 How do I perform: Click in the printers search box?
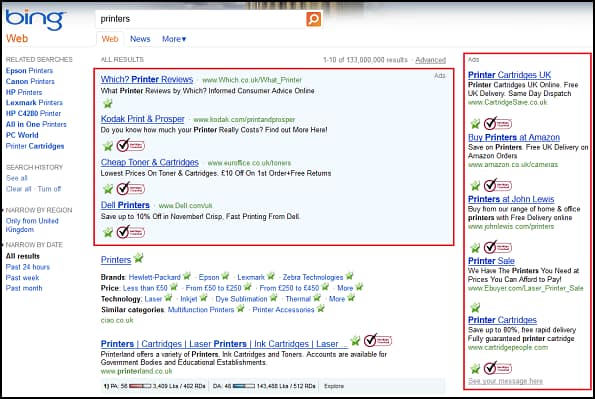pyautogui.click(x=201, y=19)
